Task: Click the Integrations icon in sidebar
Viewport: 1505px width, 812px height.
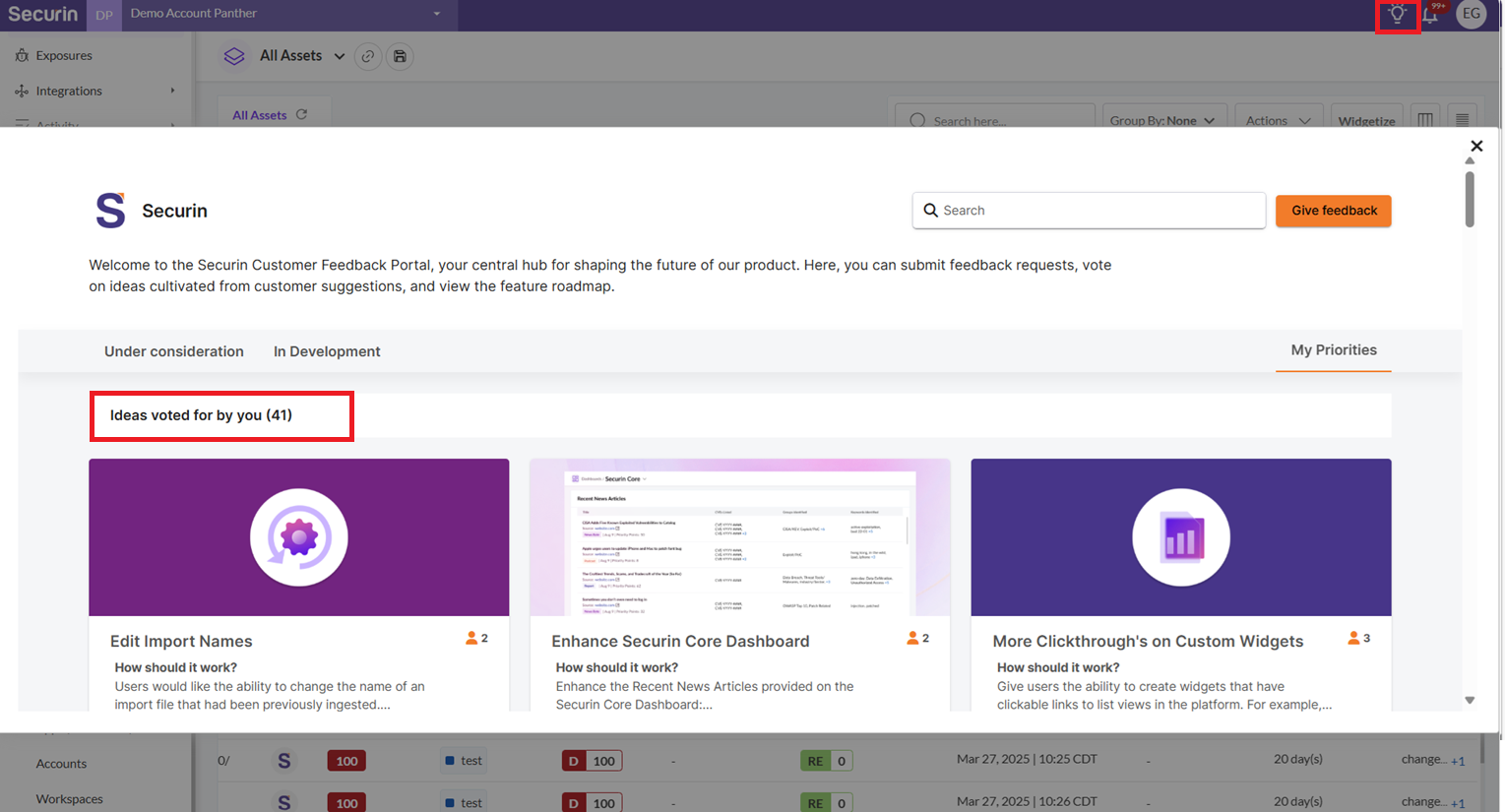Action: click(22, 91)
